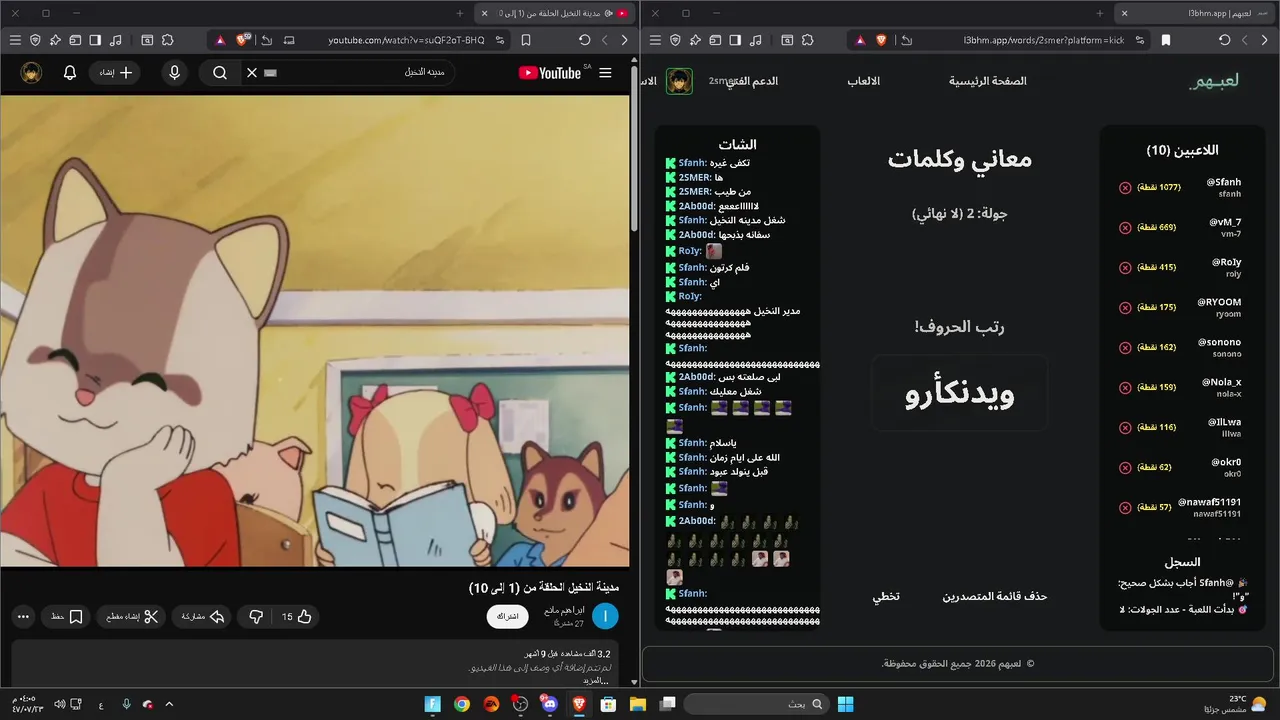Open extensions puzzle icon in YouTube window
Viewport: 1280px width, 720px height.
[167, 40]
